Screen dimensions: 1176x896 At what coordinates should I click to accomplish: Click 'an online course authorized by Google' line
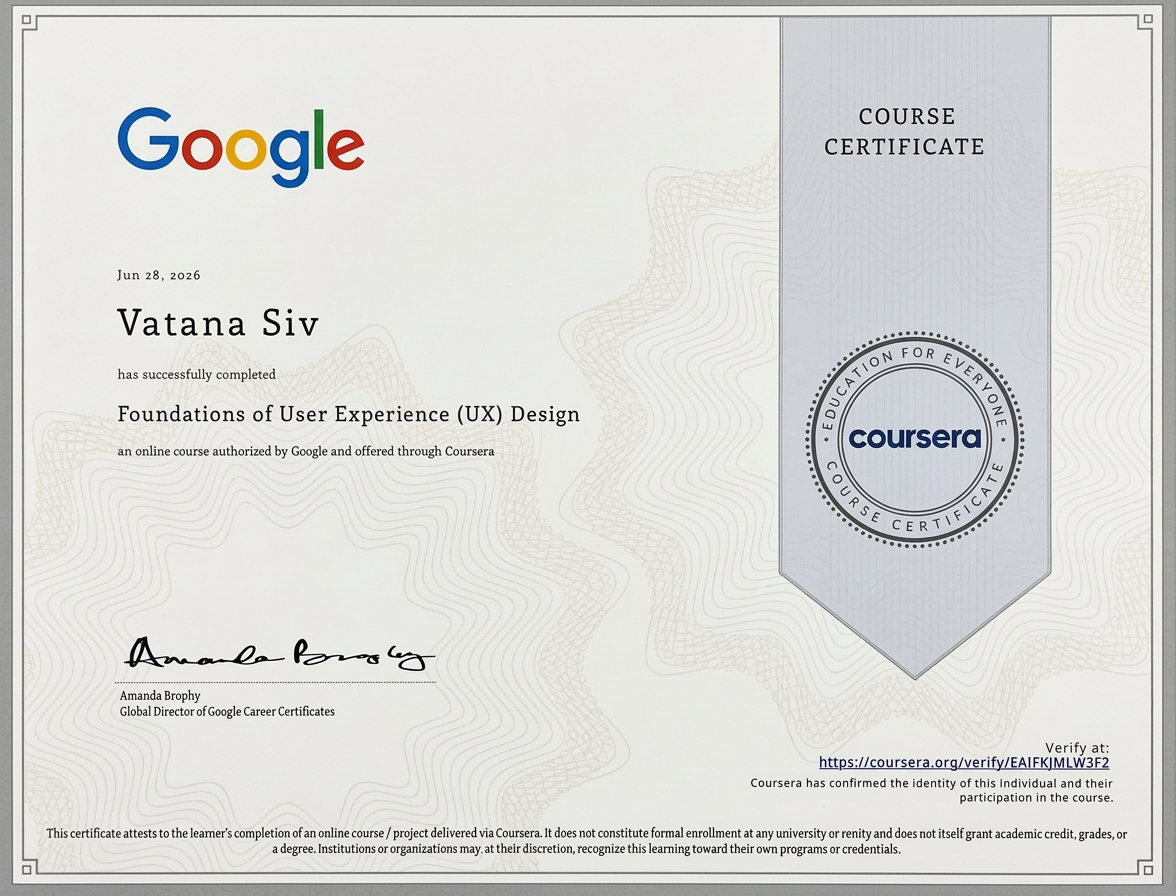(306, 451)
